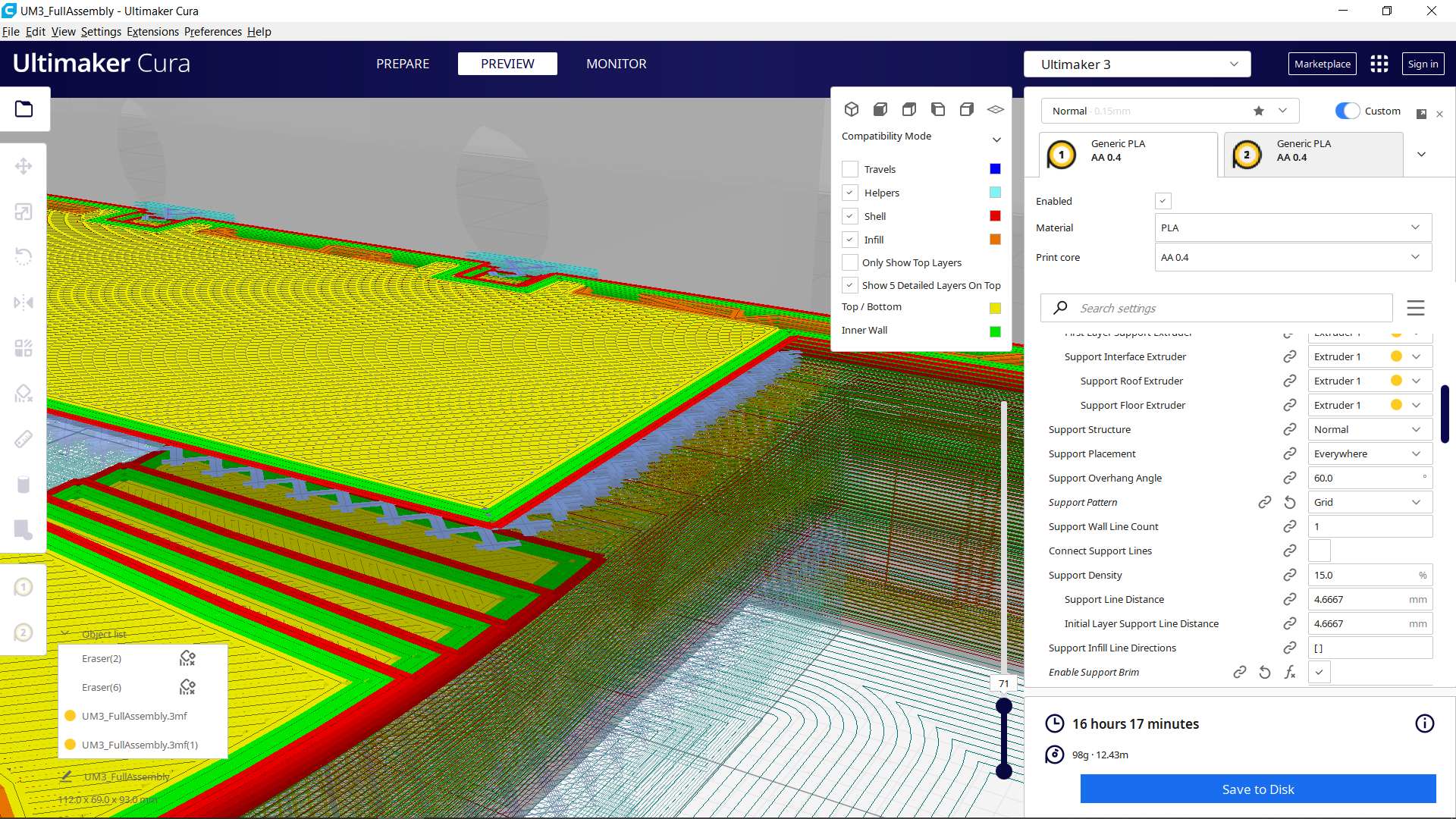Click the Save to Disk button
Viewport: 1456px width, 819px height.
coord(1257,789)
